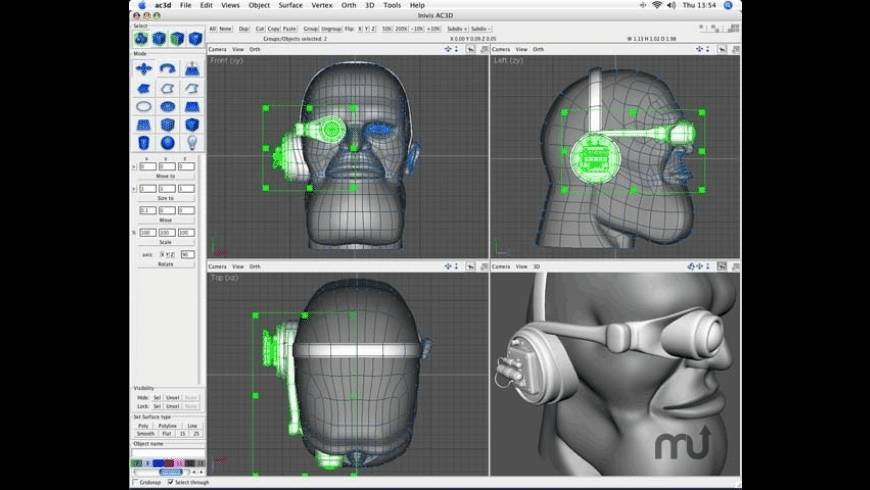Set surfaces to single-sided 1S

coord(182,433)
